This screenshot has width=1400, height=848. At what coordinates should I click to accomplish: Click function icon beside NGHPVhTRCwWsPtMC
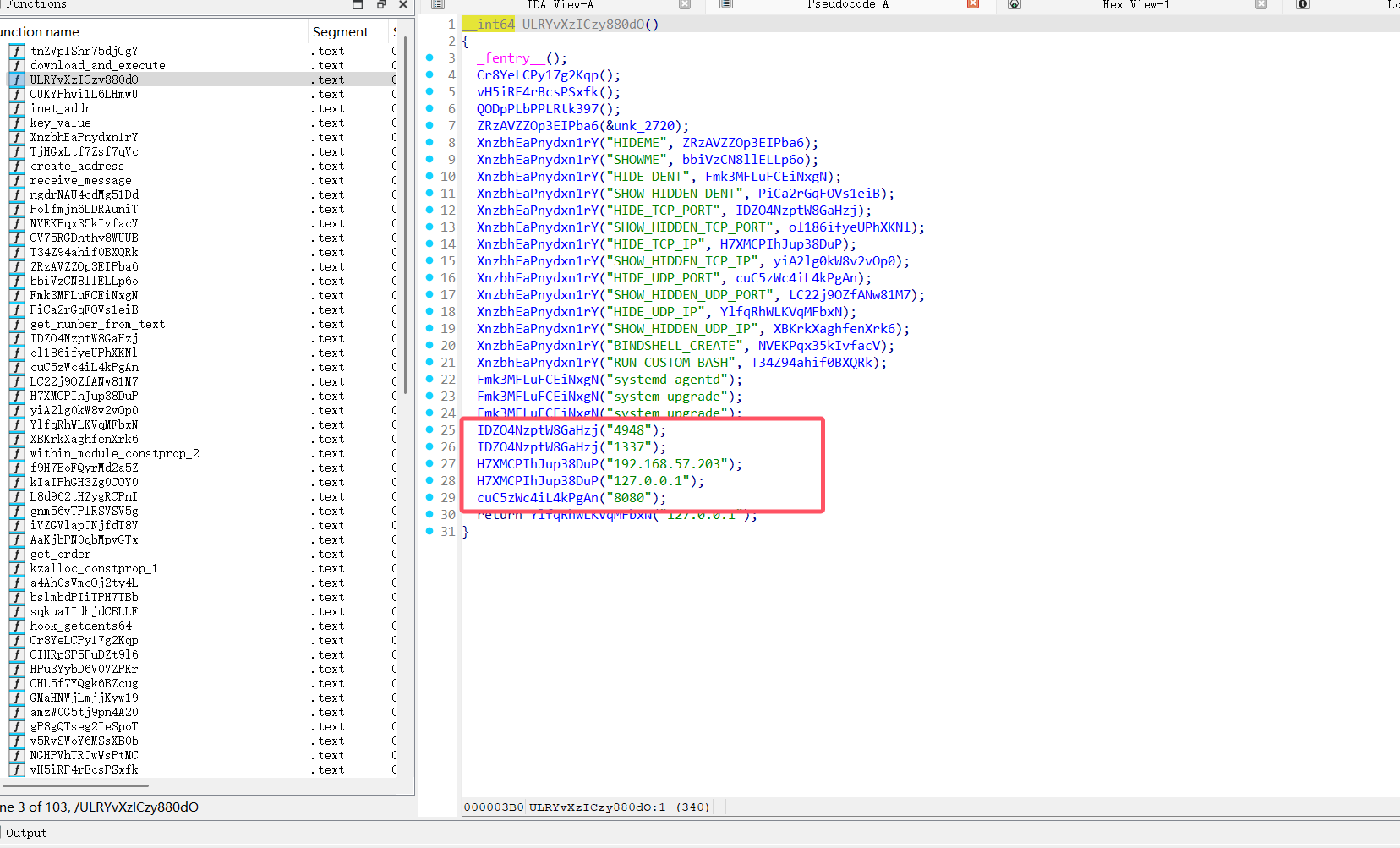[x=17, y=755]
